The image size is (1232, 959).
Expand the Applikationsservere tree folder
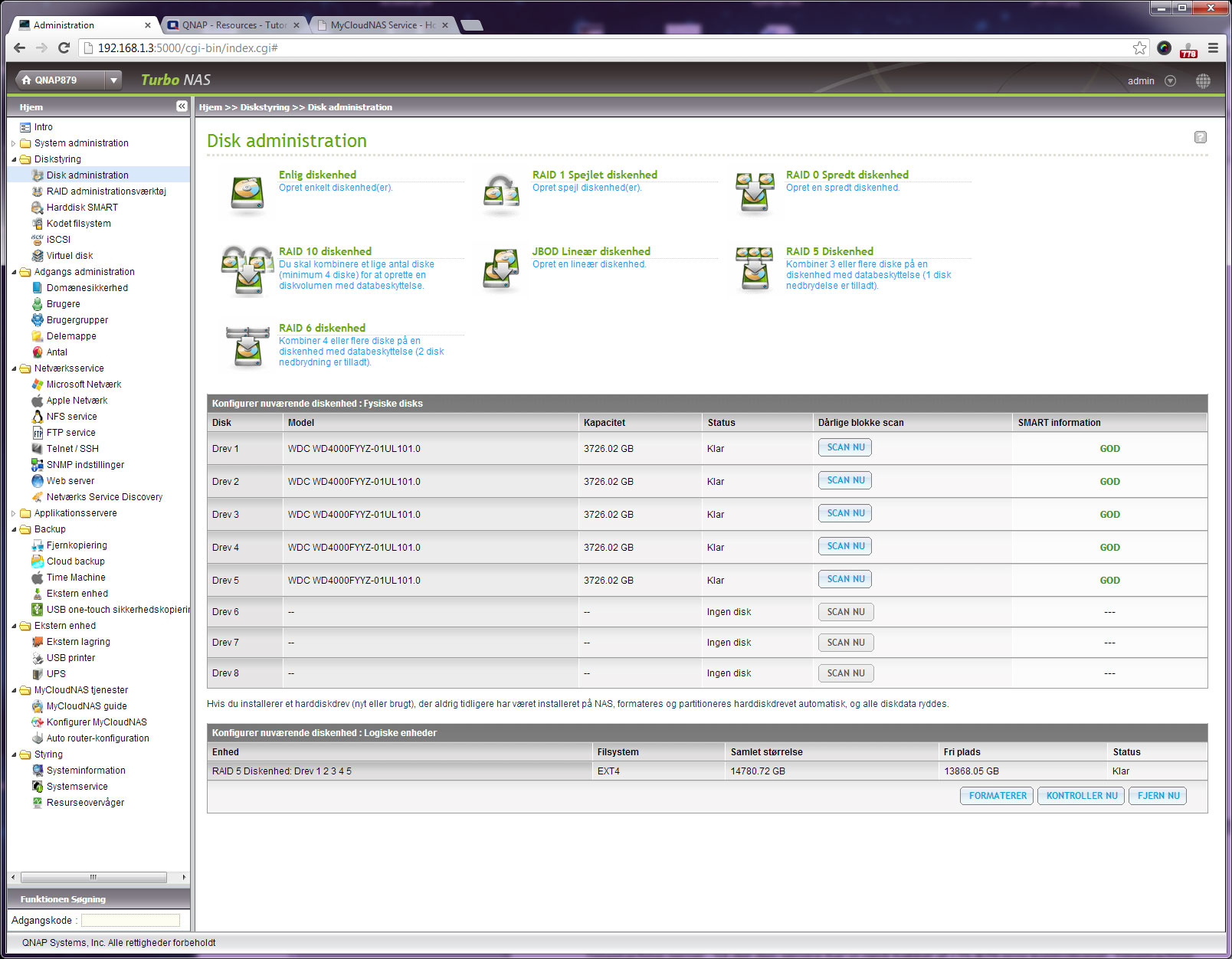tap(14, 513)
